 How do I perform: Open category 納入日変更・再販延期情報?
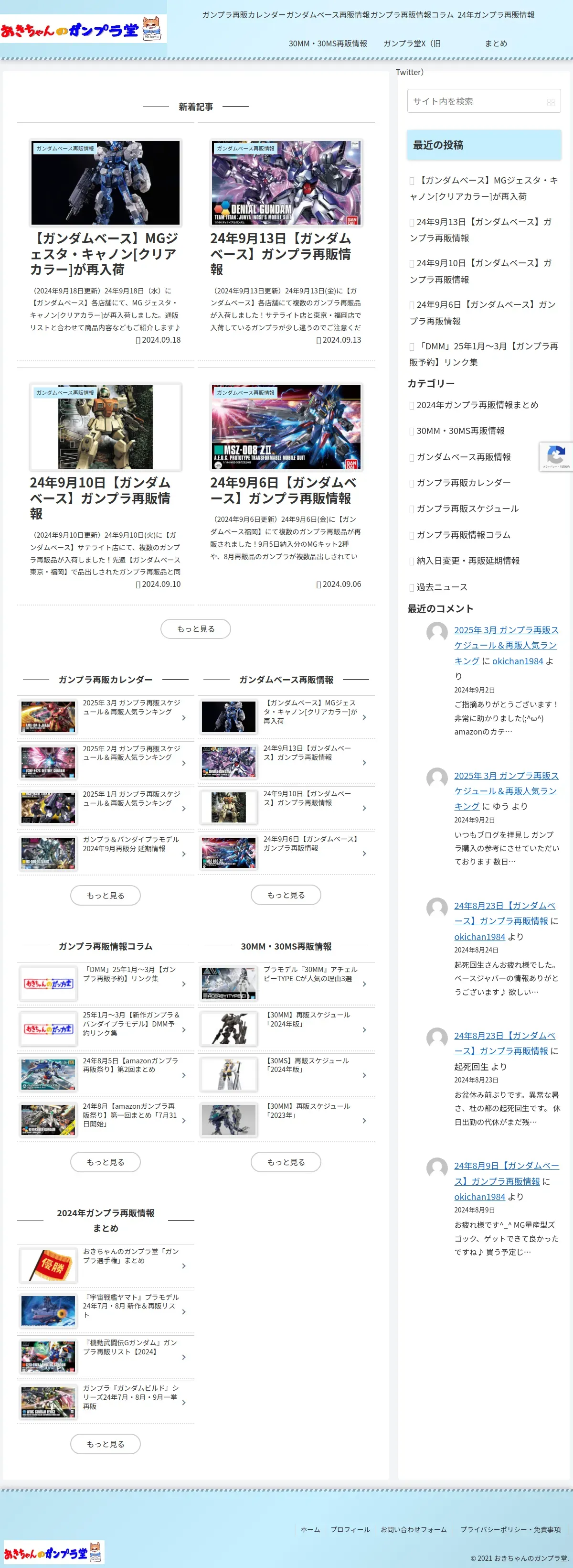tap(468, 561)
